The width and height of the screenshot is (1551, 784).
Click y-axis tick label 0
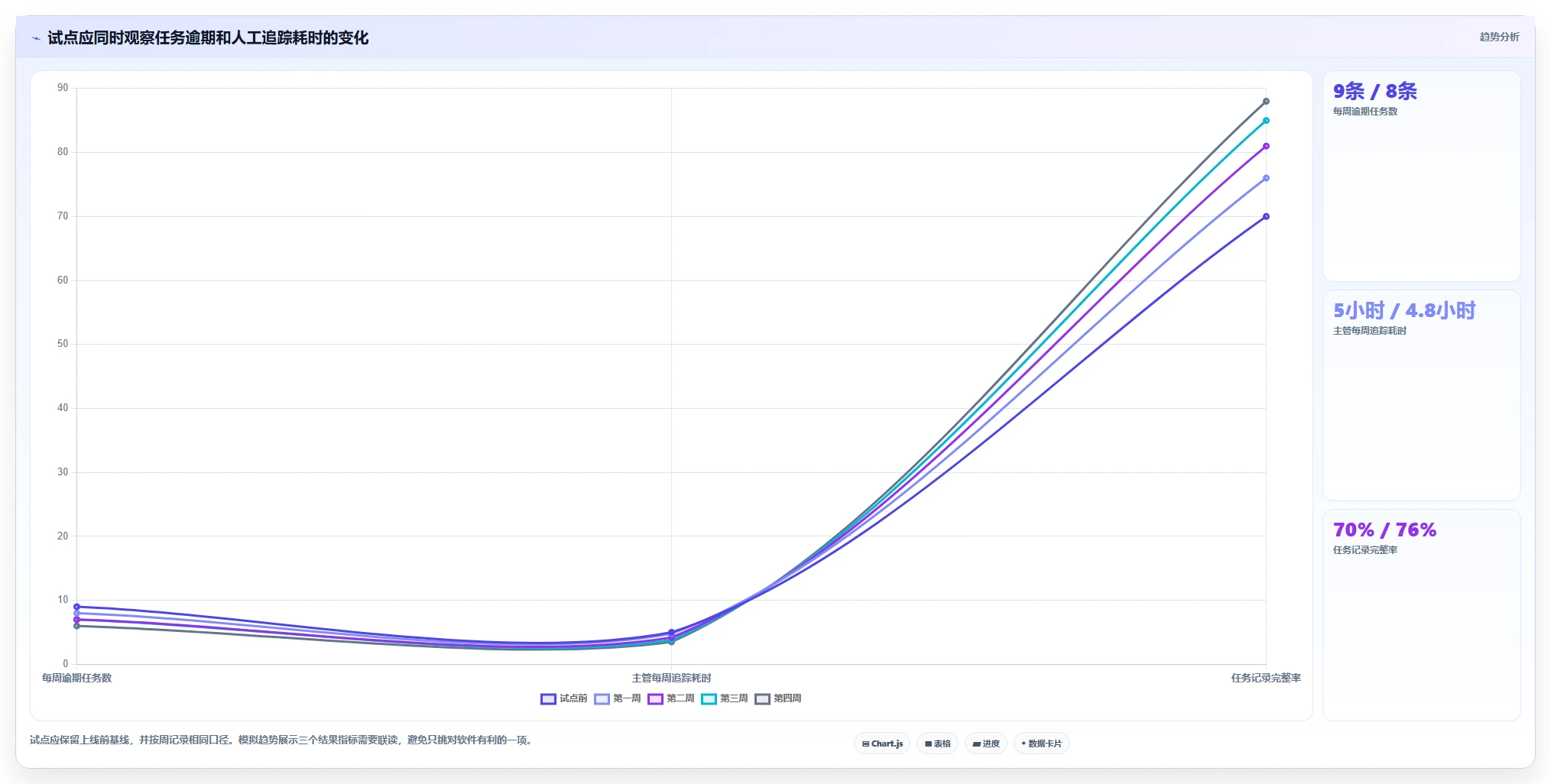click(66, 664)
